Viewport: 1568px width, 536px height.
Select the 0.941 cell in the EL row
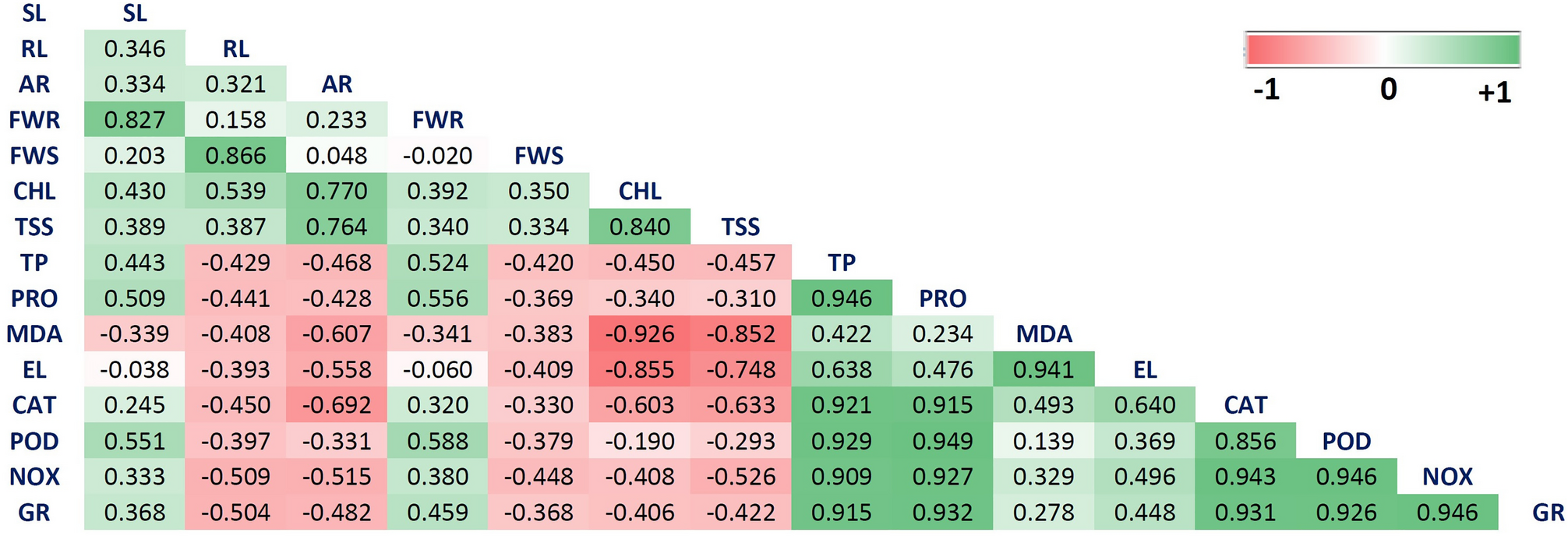1044,370
